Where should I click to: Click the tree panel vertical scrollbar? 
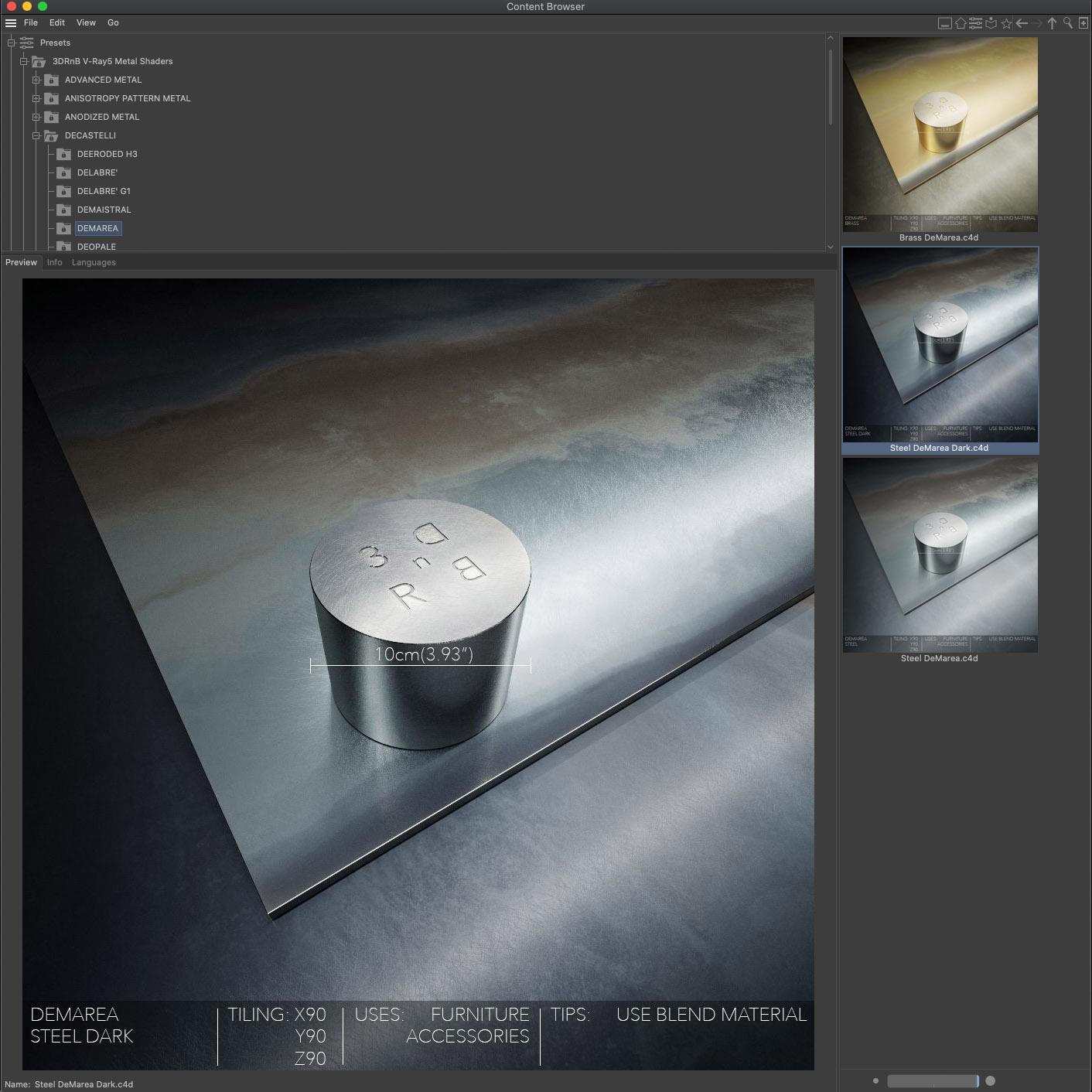tap(831, 87)
